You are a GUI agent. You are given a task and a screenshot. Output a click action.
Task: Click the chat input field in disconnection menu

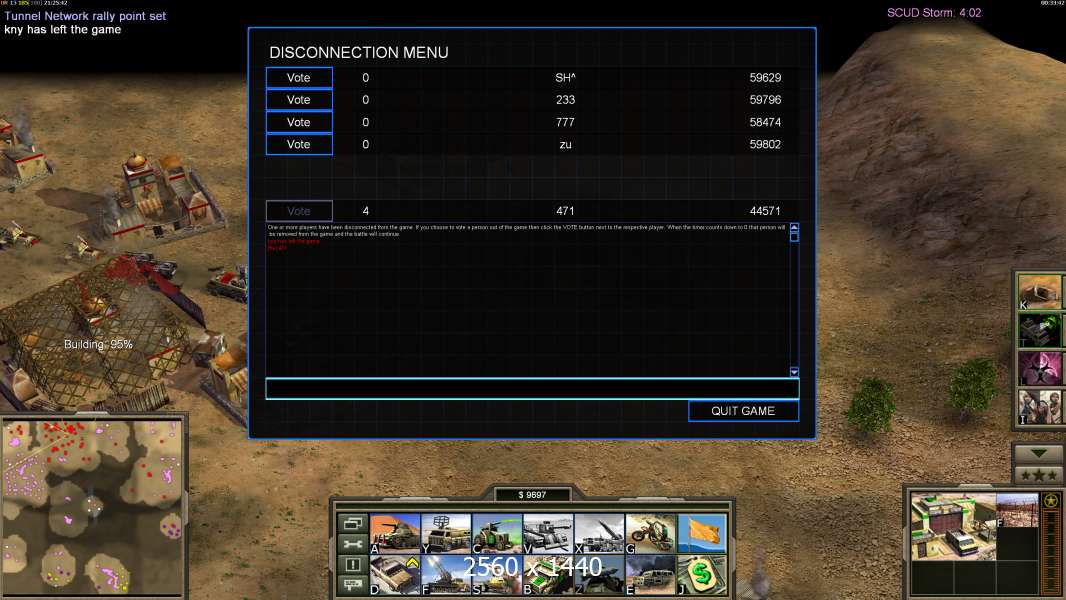(532, 389)
